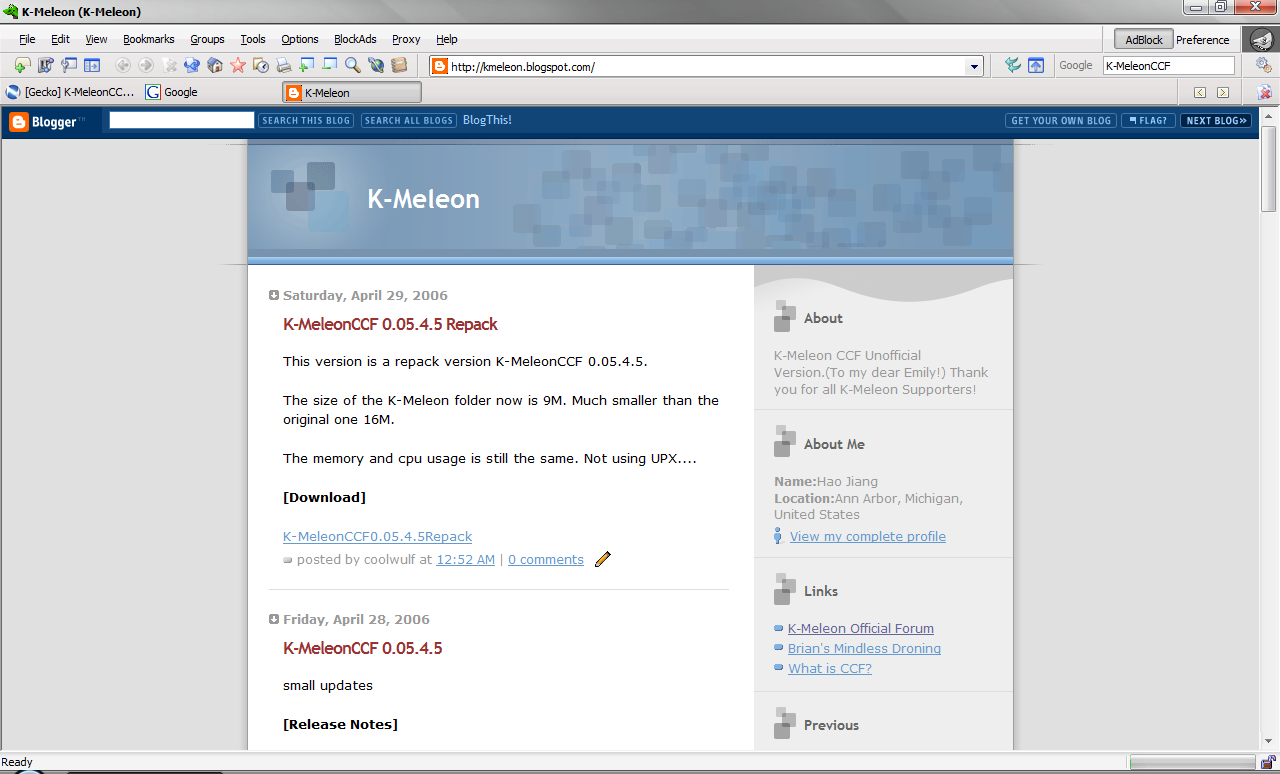Screen dimensions: 1280x774
Task: Toggle the sidebar panel icon
Action: [x=92, y=65]
